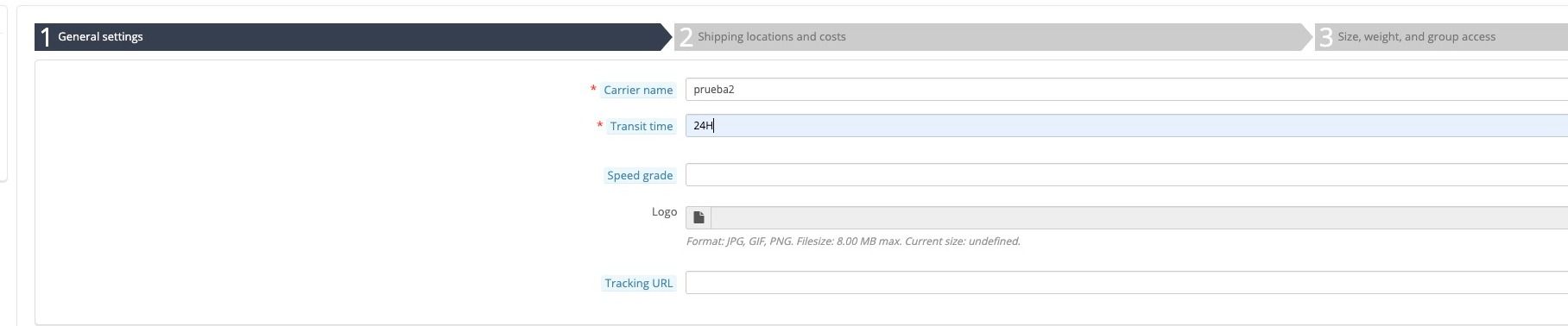Click the step number 2 badge

click(x=686, y=37)
